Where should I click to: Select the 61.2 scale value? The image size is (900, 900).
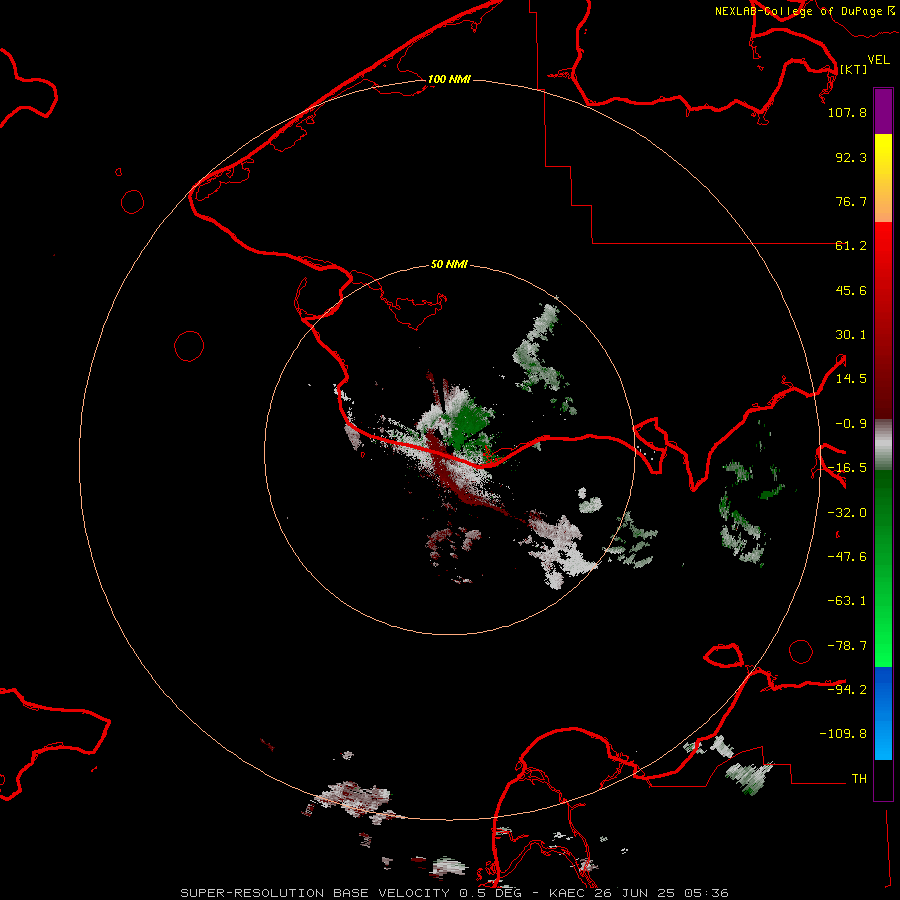point(851,246)
